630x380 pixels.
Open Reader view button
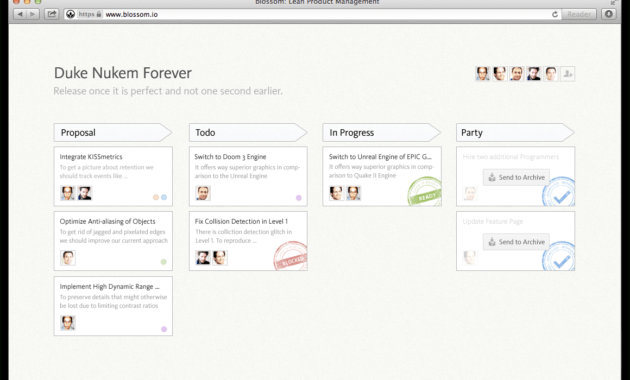click(x=579, y=14)
